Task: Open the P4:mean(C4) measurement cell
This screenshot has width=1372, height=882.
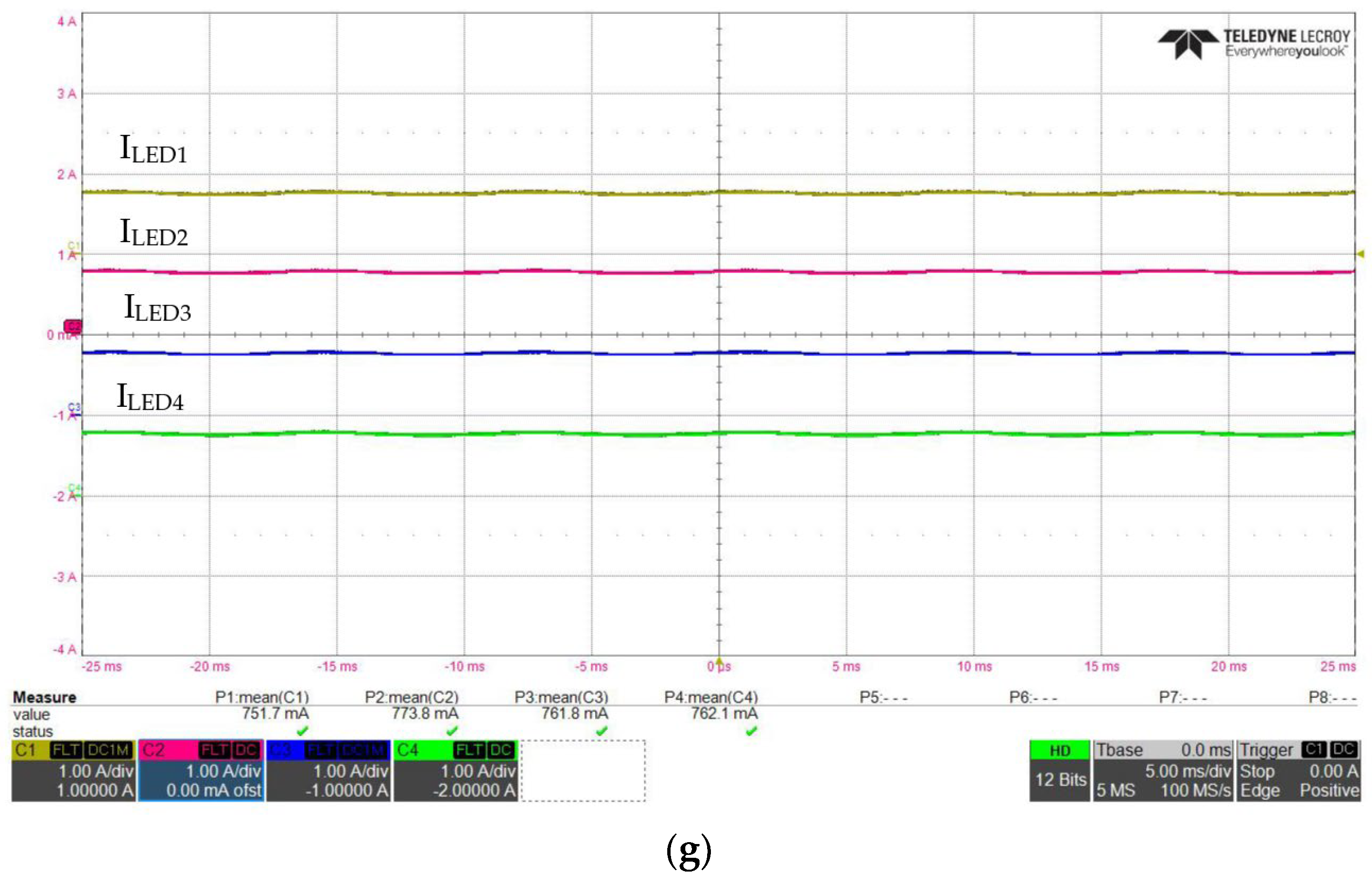Action: 710,697
